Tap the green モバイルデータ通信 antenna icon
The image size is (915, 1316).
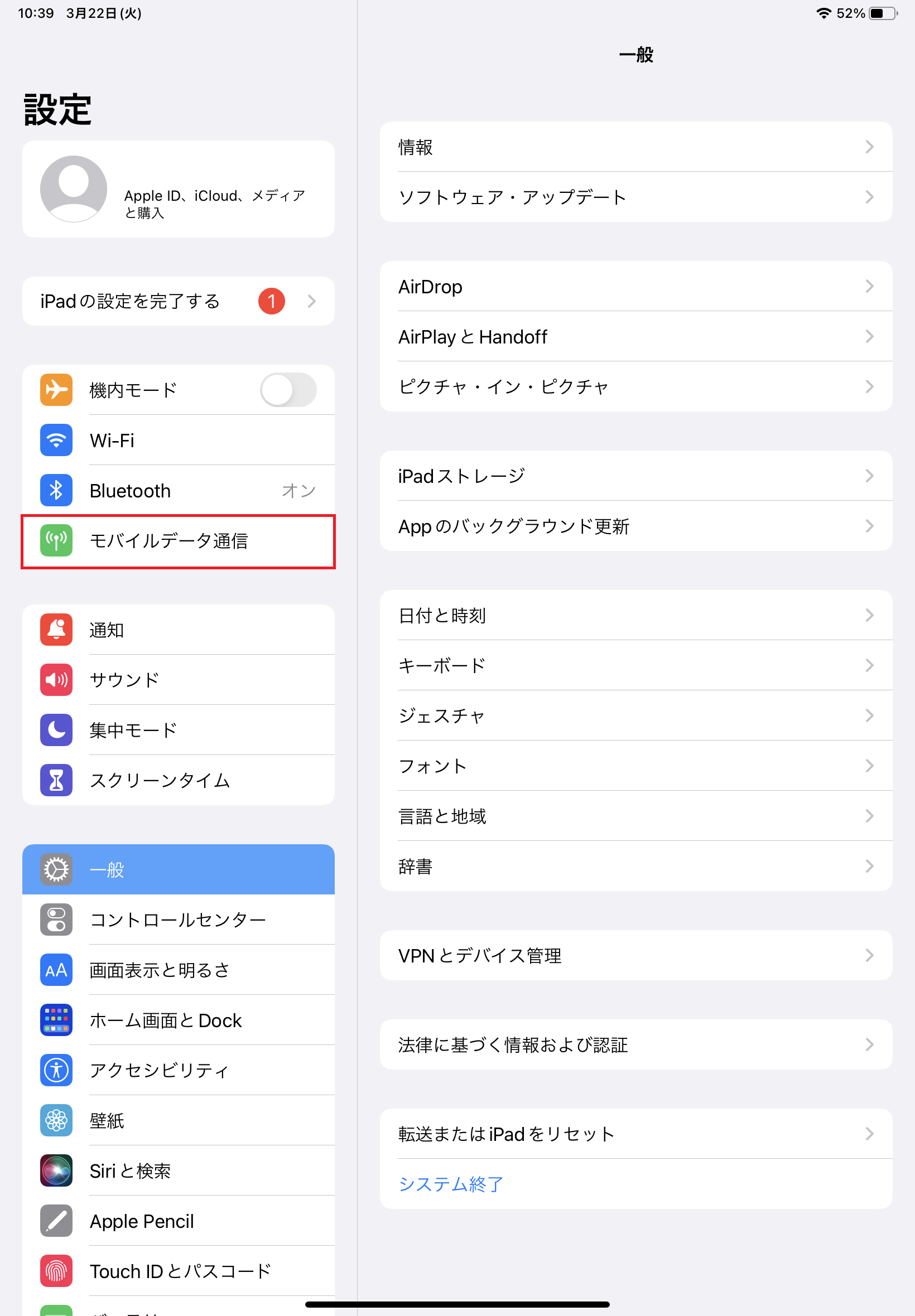56,540
